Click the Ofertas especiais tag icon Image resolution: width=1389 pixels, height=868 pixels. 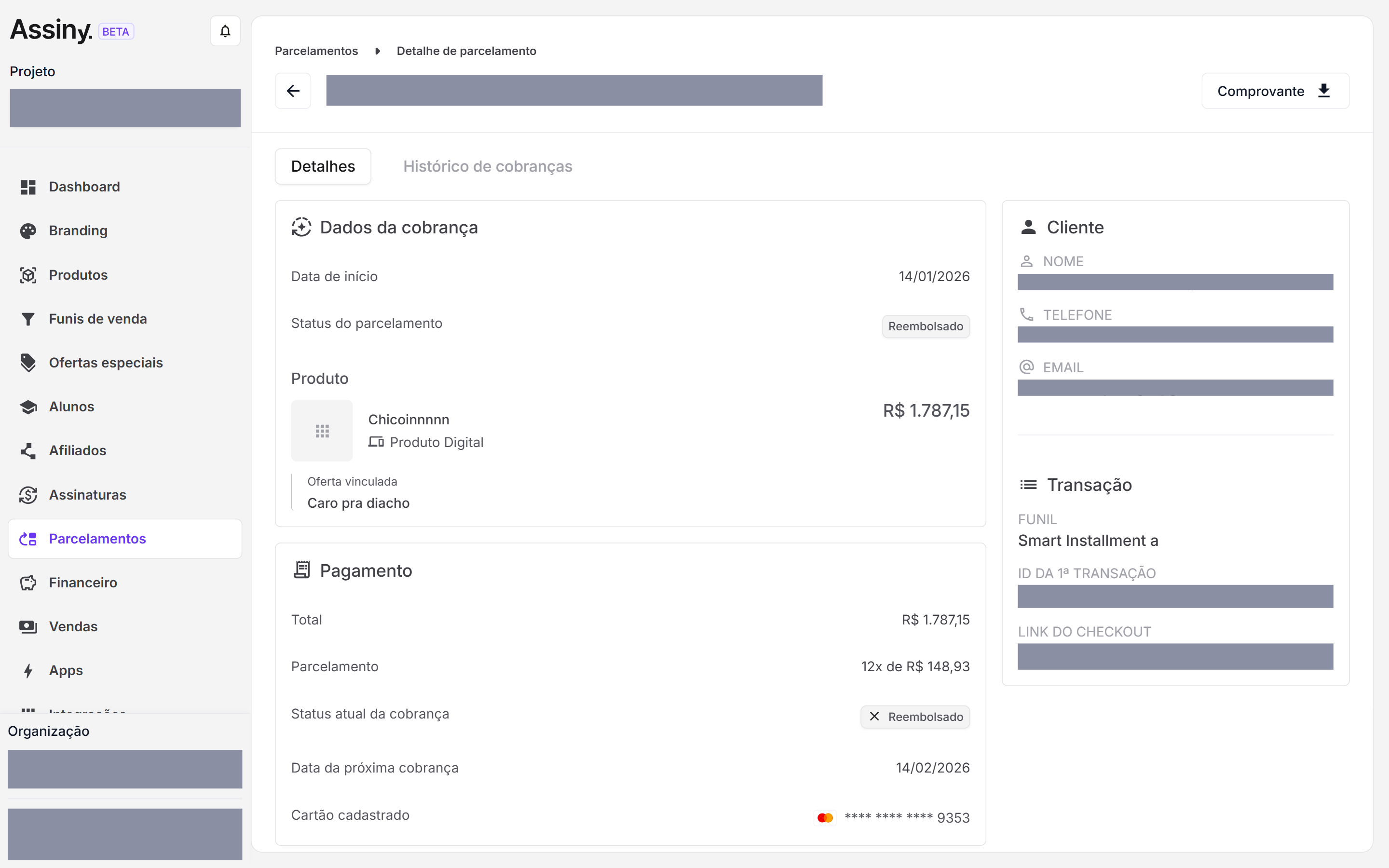[x=28, y=363]
